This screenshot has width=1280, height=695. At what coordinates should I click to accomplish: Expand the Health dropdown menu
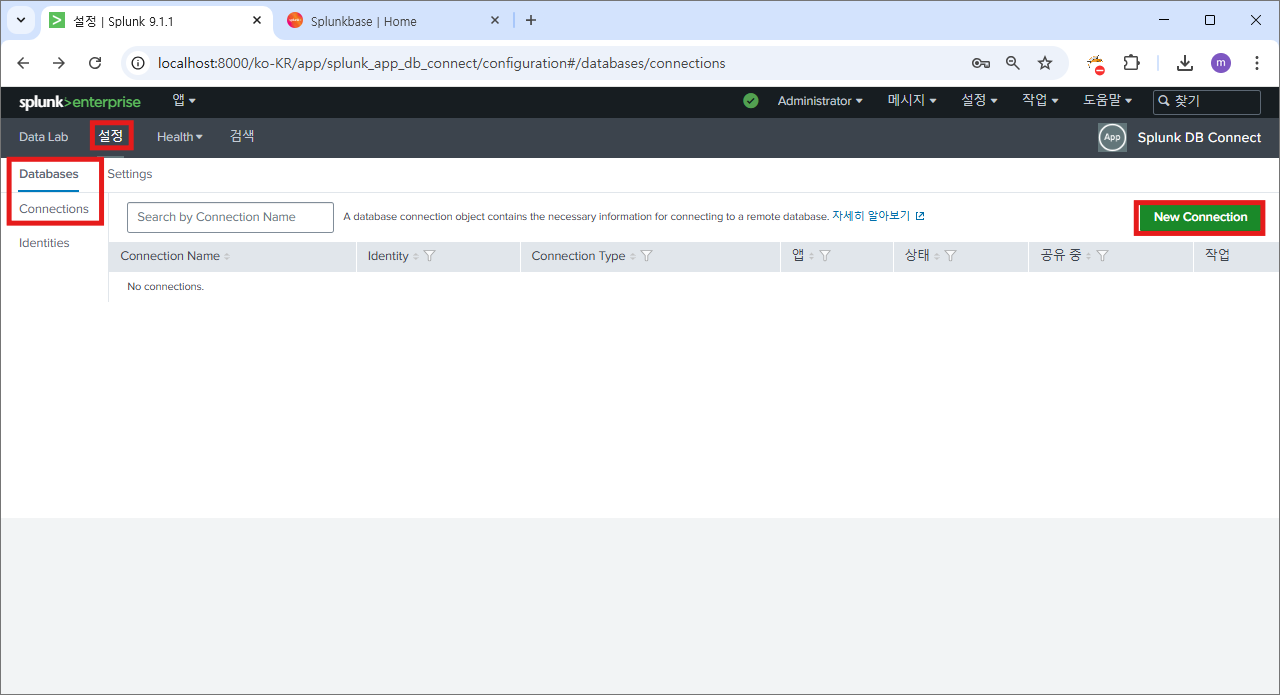180,137
